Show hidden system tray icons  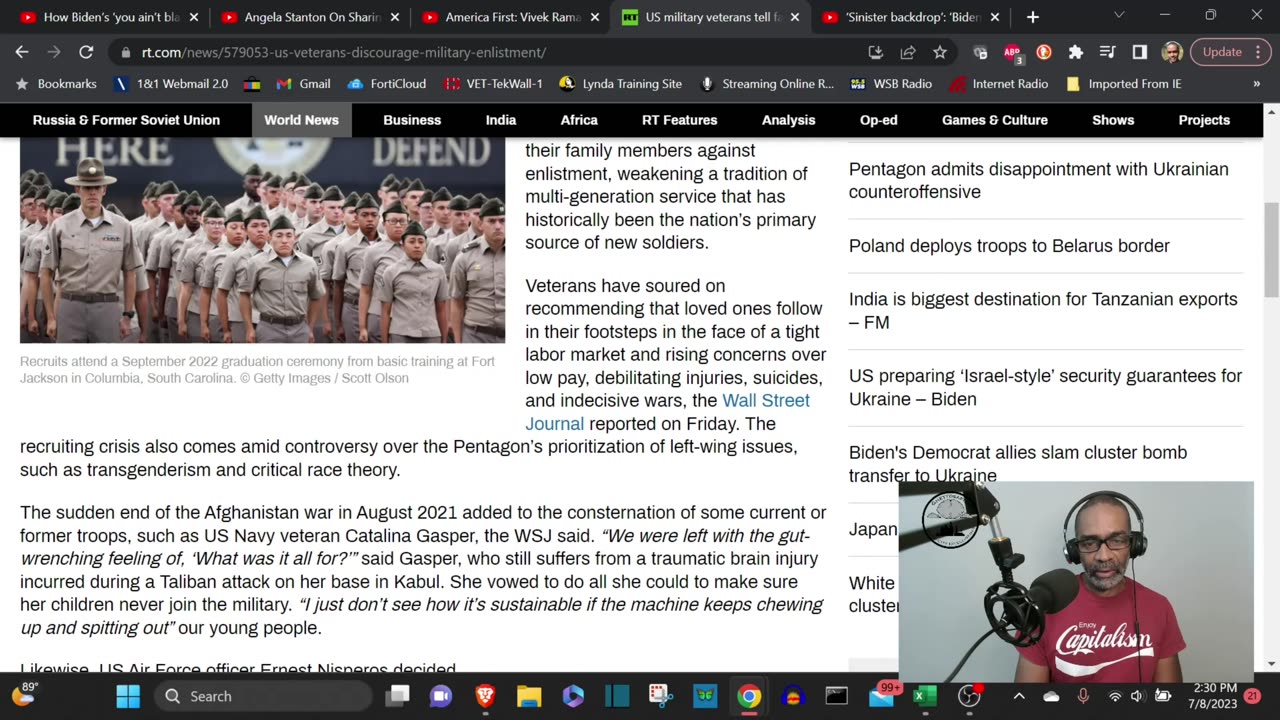(1019, 696)
